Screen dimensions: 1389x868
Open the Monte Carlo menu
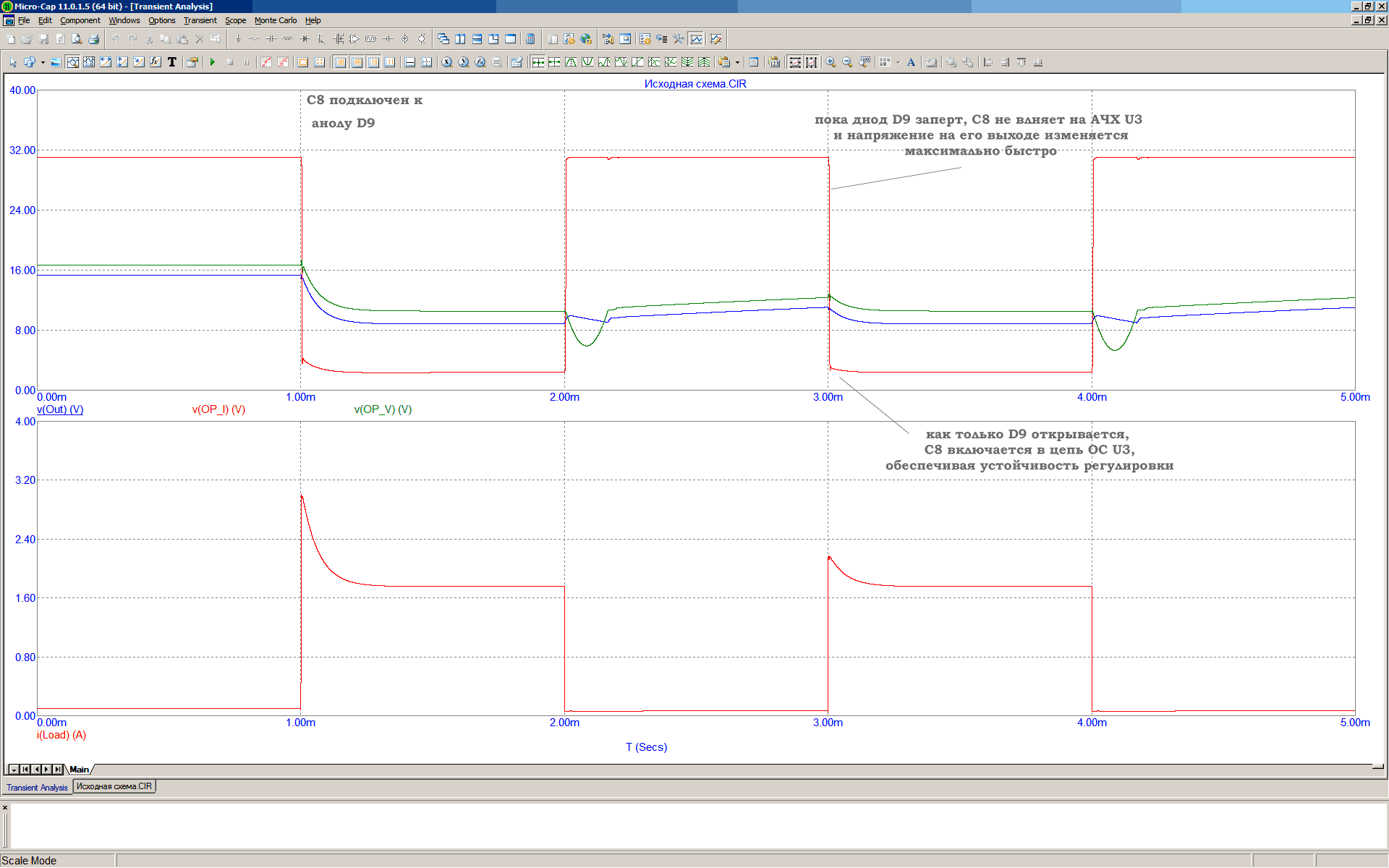[275, 20]
